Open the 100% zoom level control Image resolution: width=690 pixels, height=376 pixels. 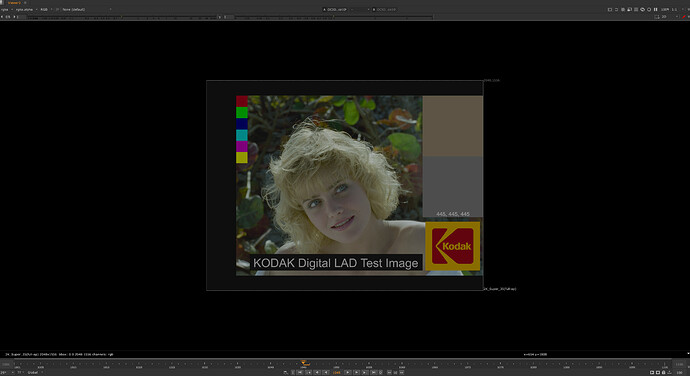[x=665, y=9]
